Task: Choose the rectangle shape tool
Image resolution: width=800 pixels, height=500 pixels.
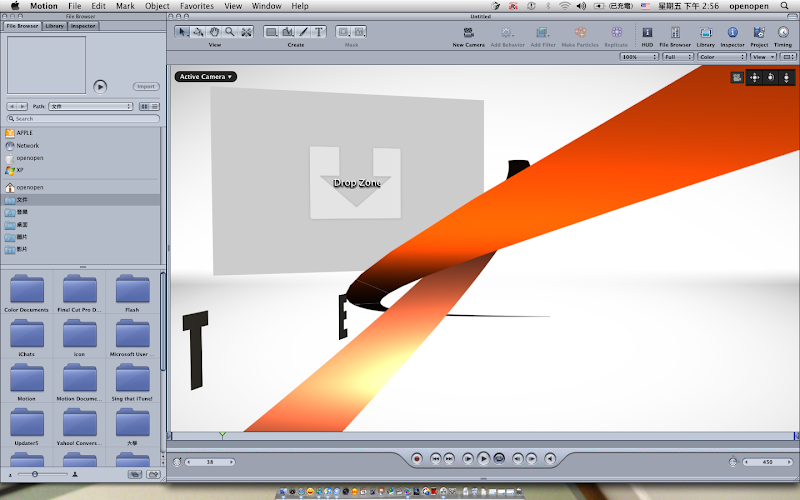Action: (x=271, y=32)
